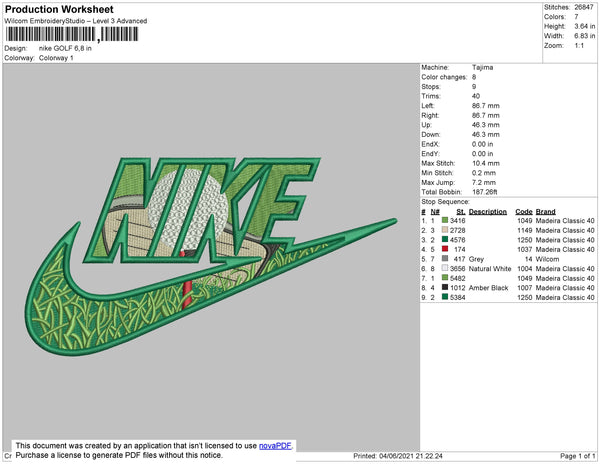Open the novaPDF hyperlink
This screenshot has height=464, width=600.
click(x=275, y=446)
